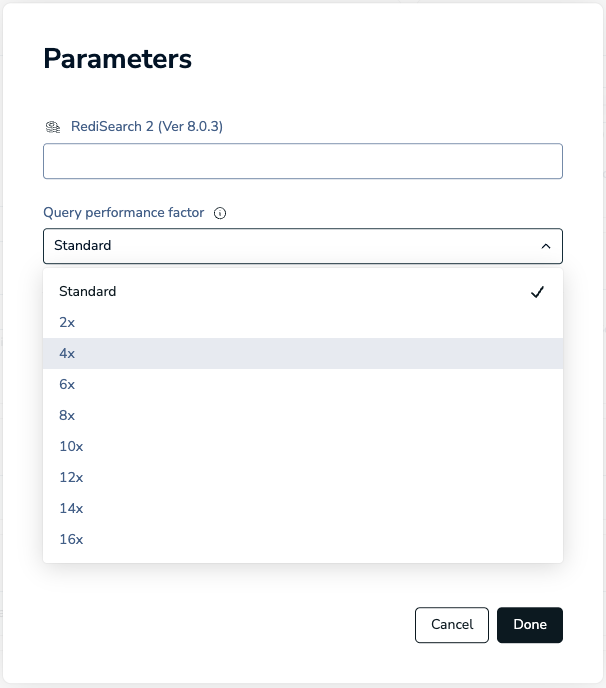Select 10x query performance factor
606x688 pixels.
(x=71, y=447)
